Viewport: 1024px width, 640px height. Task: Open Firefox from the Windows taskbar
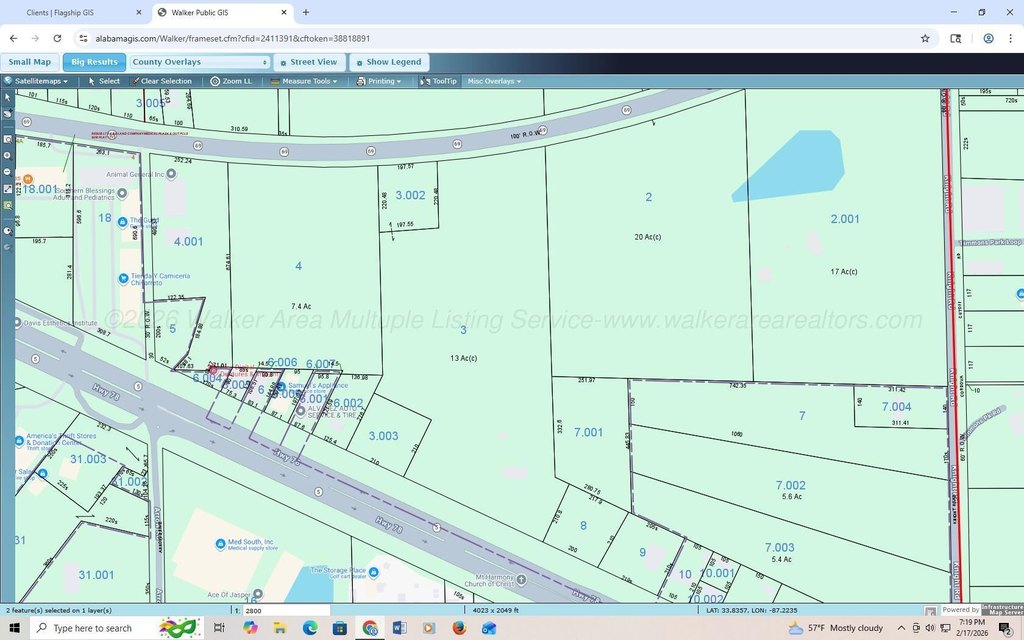tap(459, 628)
